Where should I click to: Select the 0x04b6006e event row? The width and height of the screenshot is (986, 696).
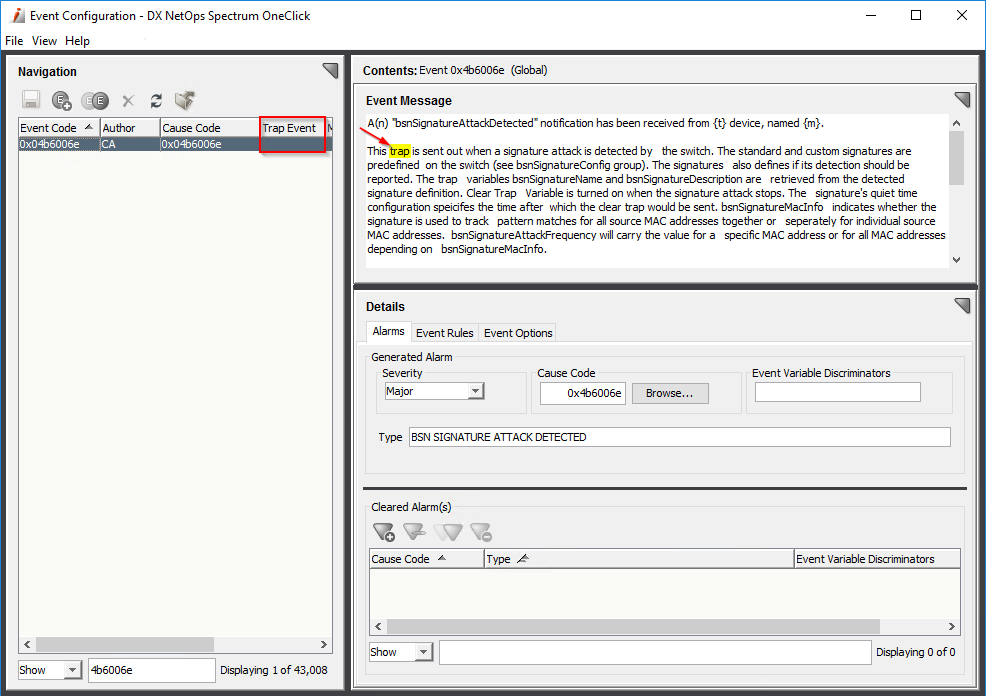click(58, 144)
